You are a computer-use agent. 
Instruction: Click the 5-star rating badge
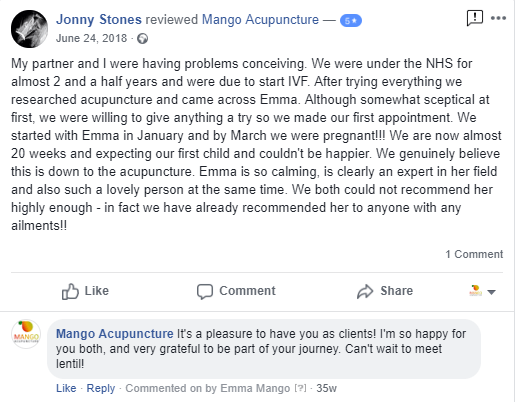coord(351,21)
